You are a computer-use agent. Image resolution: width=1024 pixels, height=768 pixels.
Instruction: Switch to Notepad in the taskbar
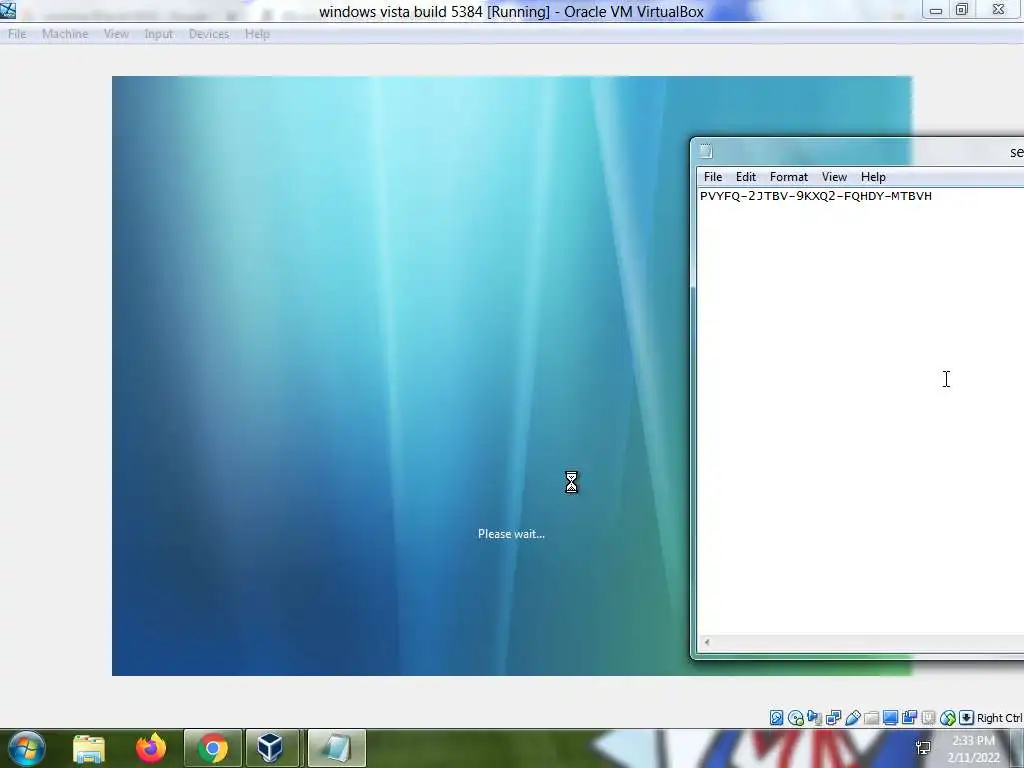tap(337, 748)
